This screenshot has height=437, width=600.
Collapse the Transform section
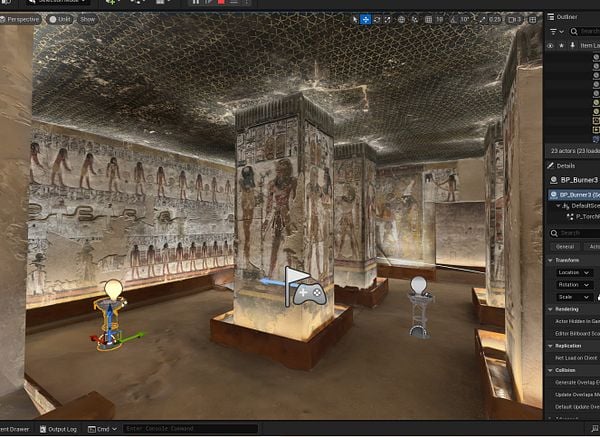click(x=550, y=260)
